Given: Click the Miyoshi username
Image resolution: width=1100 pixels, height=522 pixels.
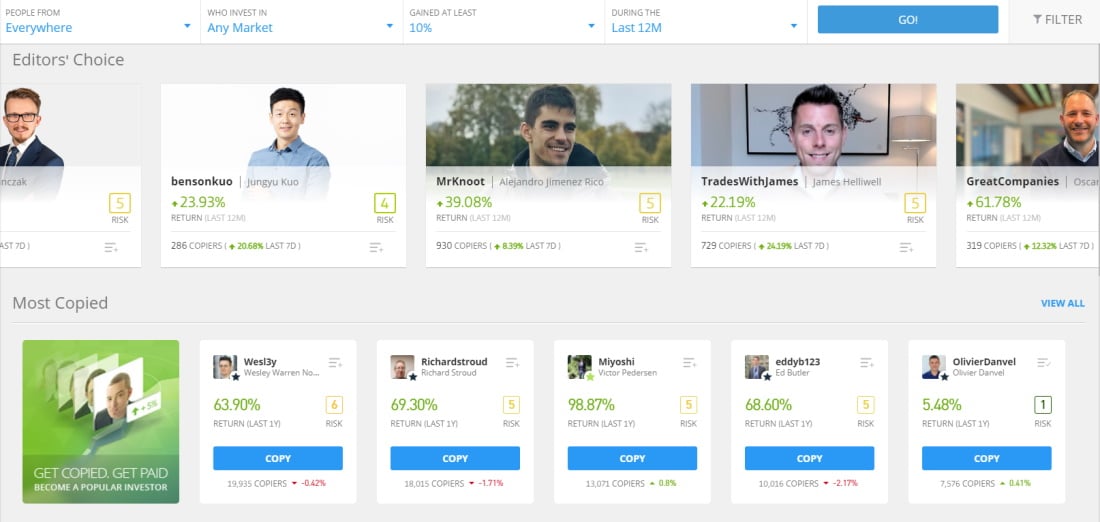Looking at the screenshot, I should 616,362.
